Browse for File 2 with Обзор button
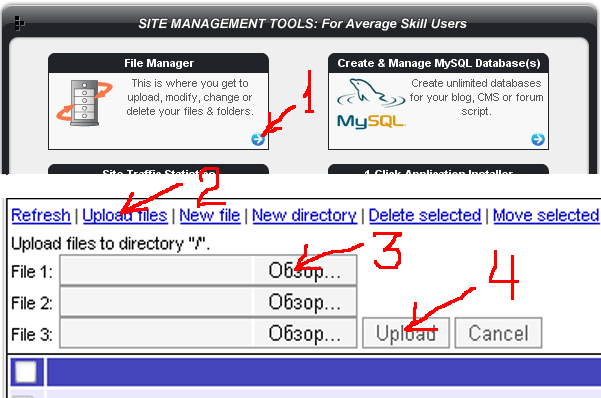The height and width of the screenshot is (398, 601). 305,302
